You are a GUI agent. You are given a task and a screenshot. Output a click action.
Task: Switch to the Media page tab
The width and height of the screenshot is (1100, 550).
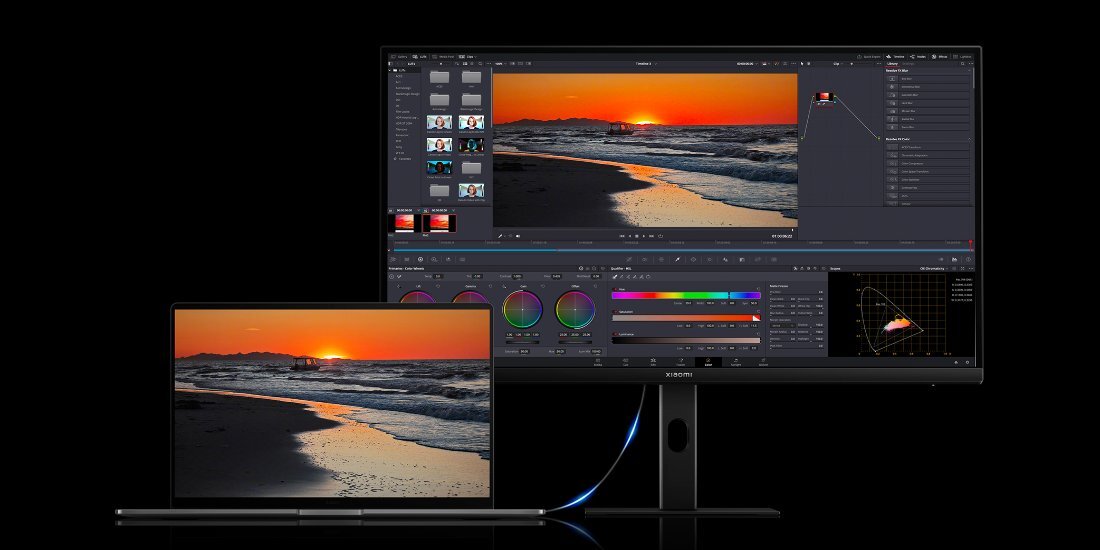(x=598, y=363)
